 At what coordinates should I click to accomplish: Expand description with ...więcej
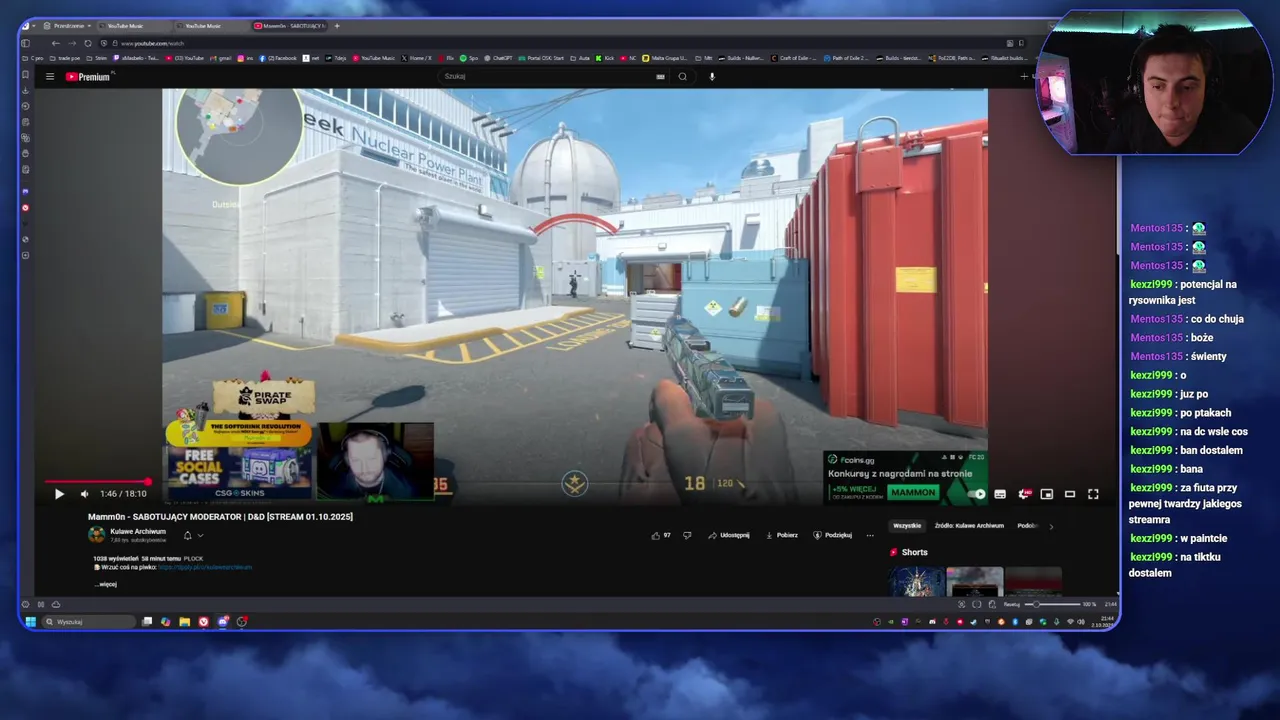pos(106,584)
